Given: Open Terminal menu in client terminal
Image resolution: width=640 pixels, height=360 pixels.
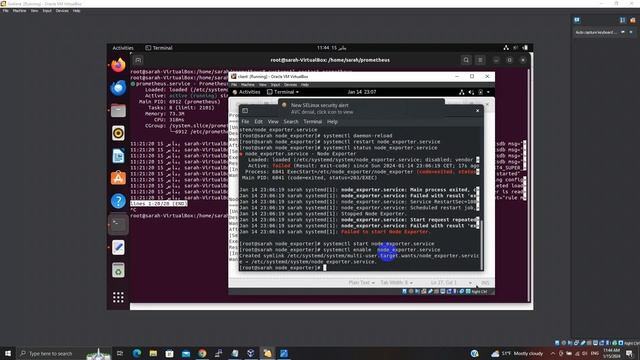Looking at the screenshot, I should click(x=313, y=122).
